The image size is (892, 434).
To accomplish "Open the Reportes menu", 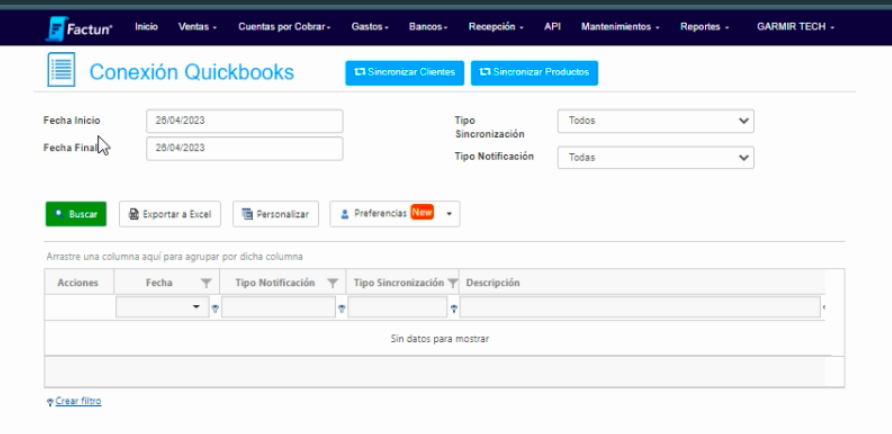I will tap(704, 27).
